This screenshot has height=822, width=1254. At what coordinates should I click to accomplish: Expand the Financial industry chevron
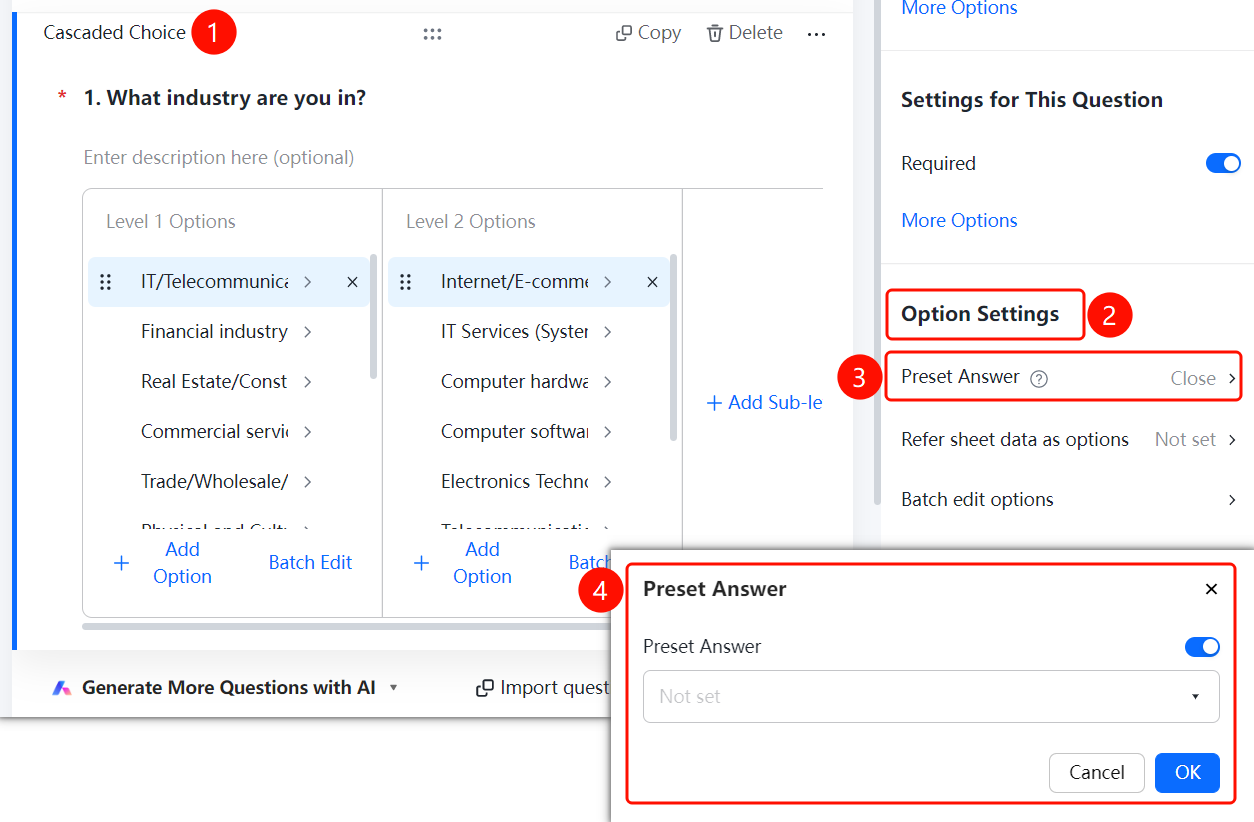tap(307, 332)
